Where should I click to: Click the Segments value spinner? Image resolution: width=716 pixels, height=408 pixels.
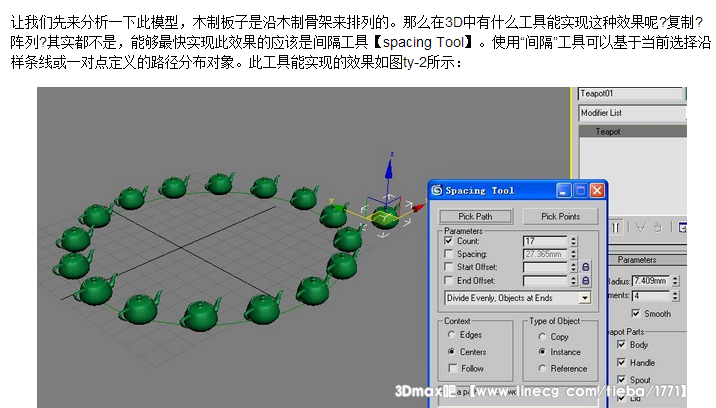675,296
